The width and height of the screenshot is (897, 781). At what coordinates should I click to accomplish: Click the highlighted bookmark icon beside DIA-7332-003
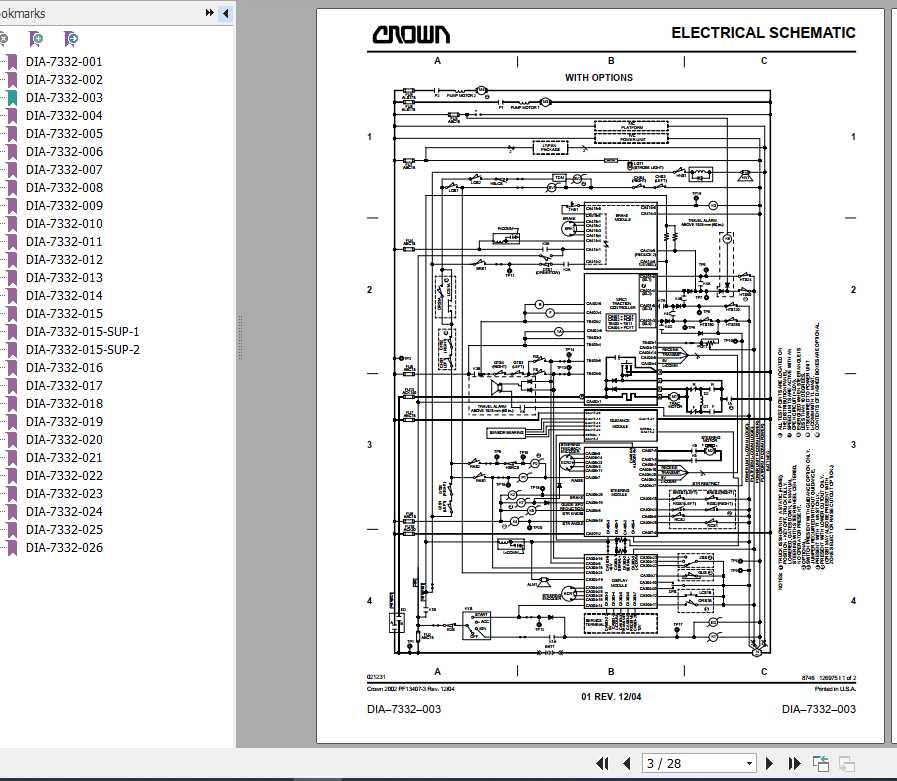point(11,97)
